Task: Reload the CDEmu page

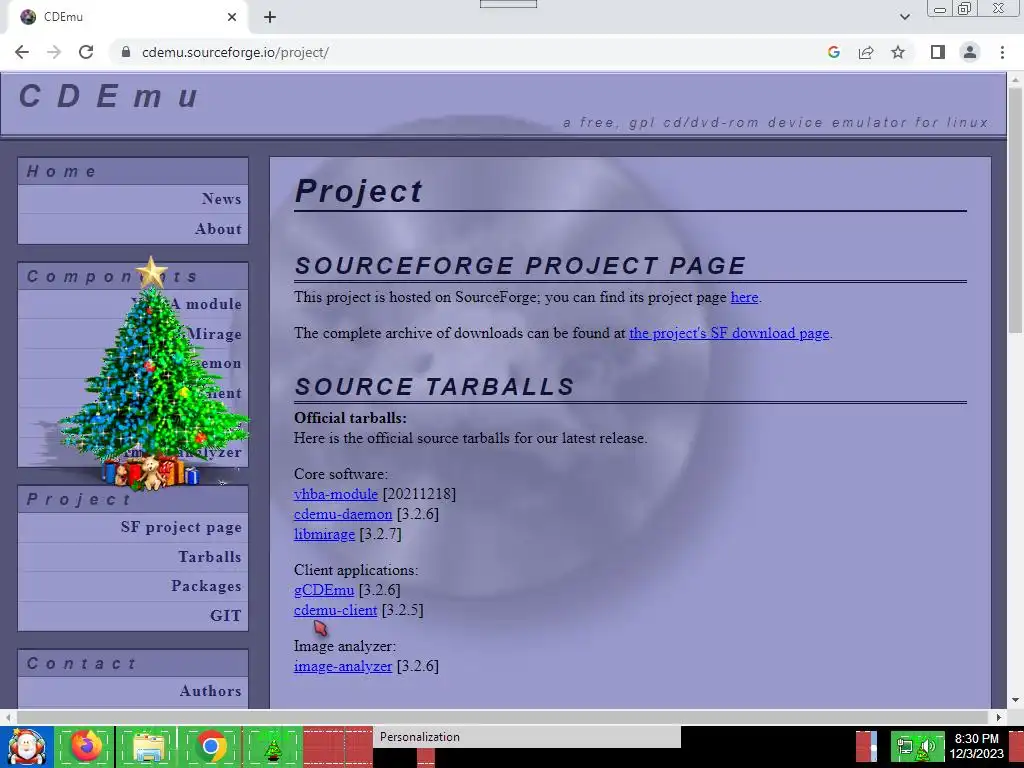Action: pos(86,52)
